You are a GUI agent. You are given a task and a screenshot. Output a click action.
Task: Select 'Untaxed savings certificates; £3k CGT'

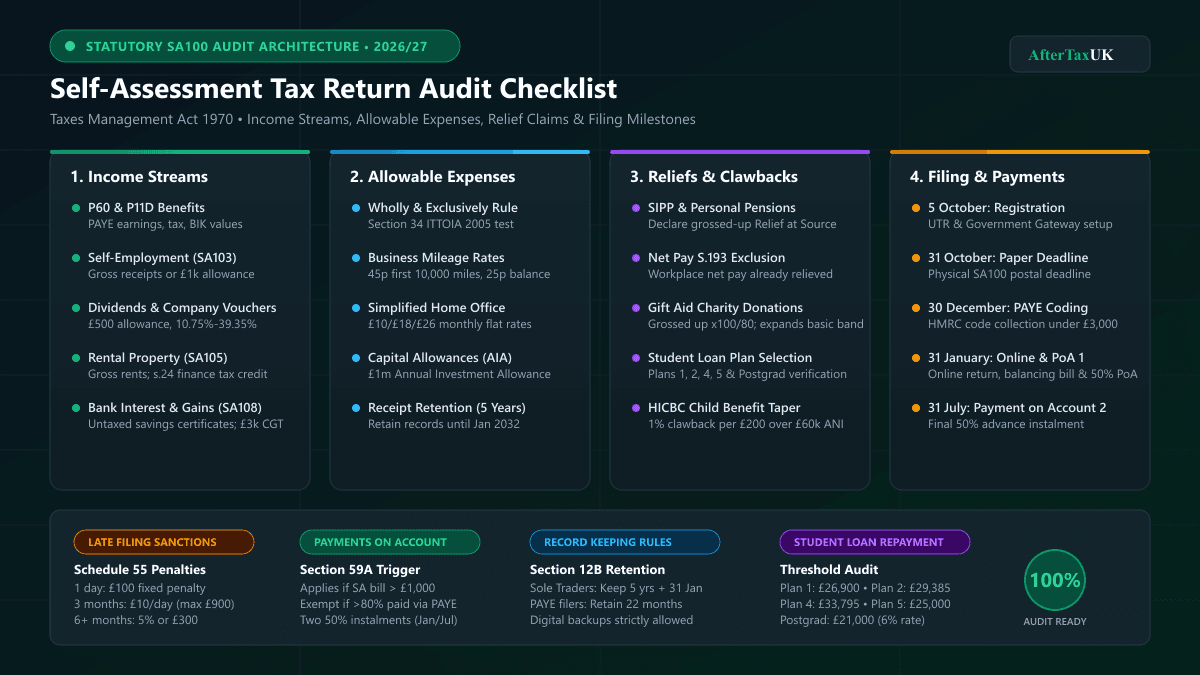(x=184, y=424)
